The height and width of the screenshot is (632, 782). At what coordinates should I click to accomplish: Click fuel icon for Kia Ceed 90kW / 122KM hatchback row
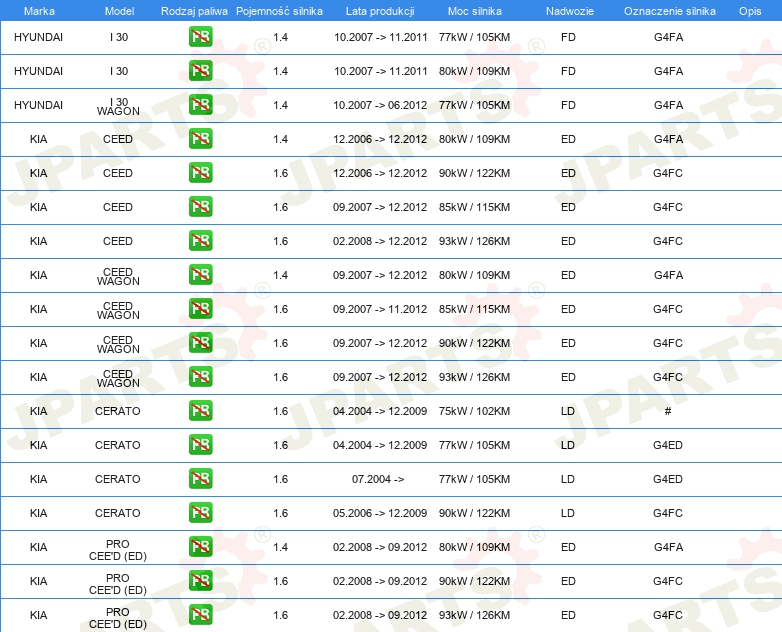[200, 173]
